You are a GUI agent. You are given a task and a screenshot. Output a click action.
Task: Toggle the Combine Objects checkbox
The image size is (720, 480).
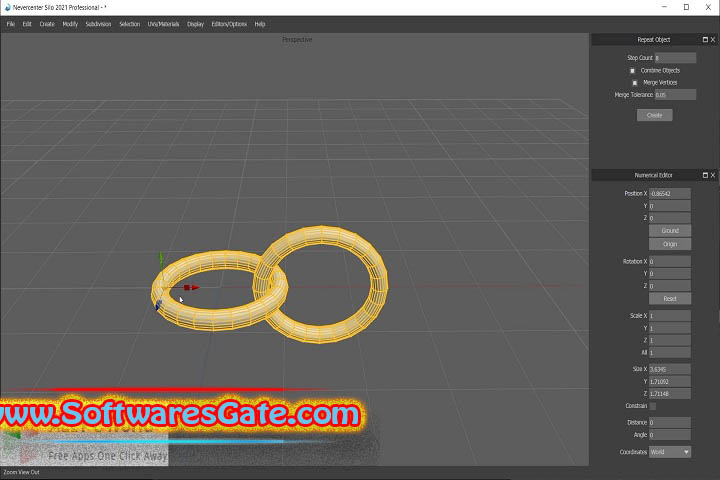(632, 70)
